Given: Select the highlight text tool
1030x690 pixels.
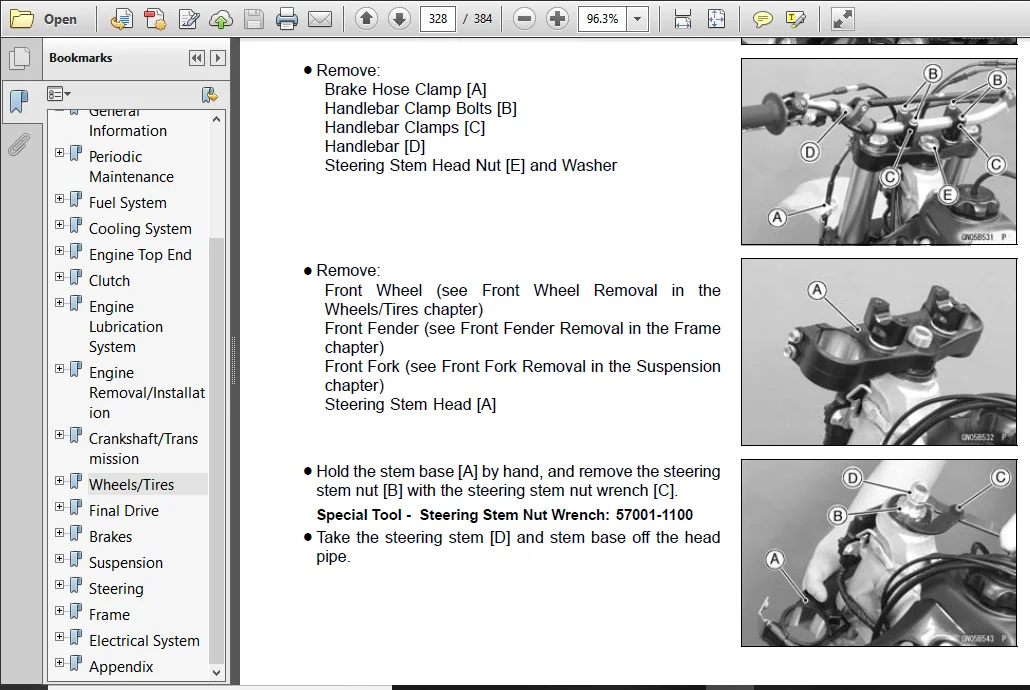Looking at the screenshot, I should tap(795, 19).
